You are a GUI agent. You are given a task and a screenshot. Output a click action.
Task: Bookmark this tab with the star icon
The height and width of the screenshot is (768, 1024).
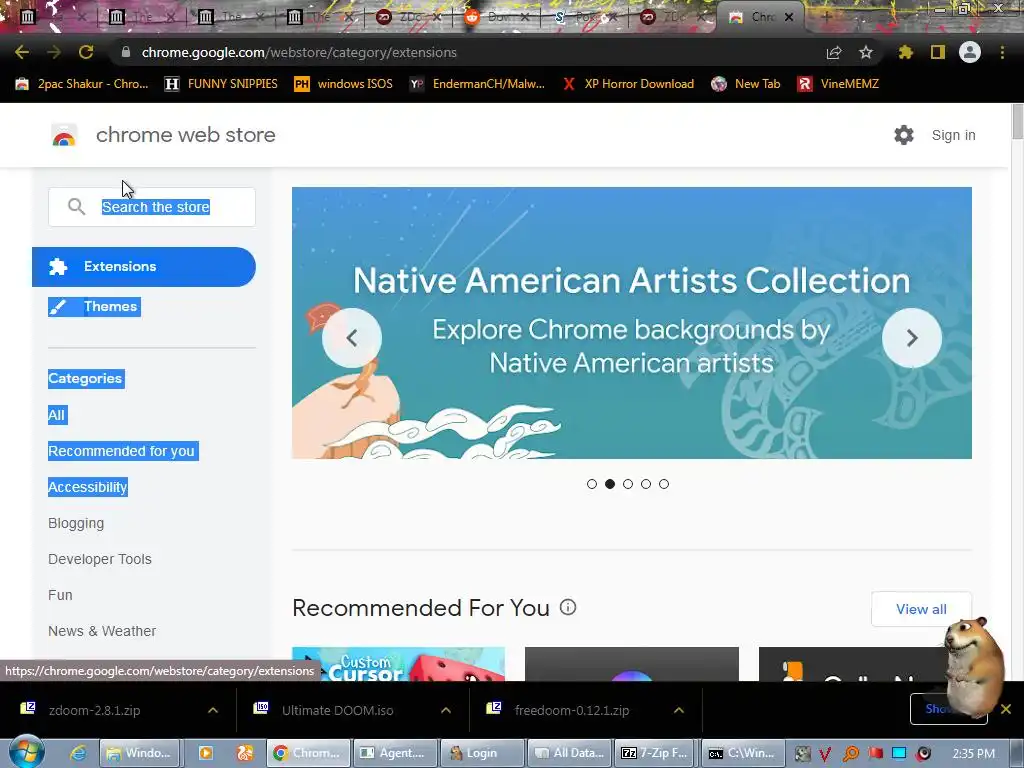click(x=865, y=52)
